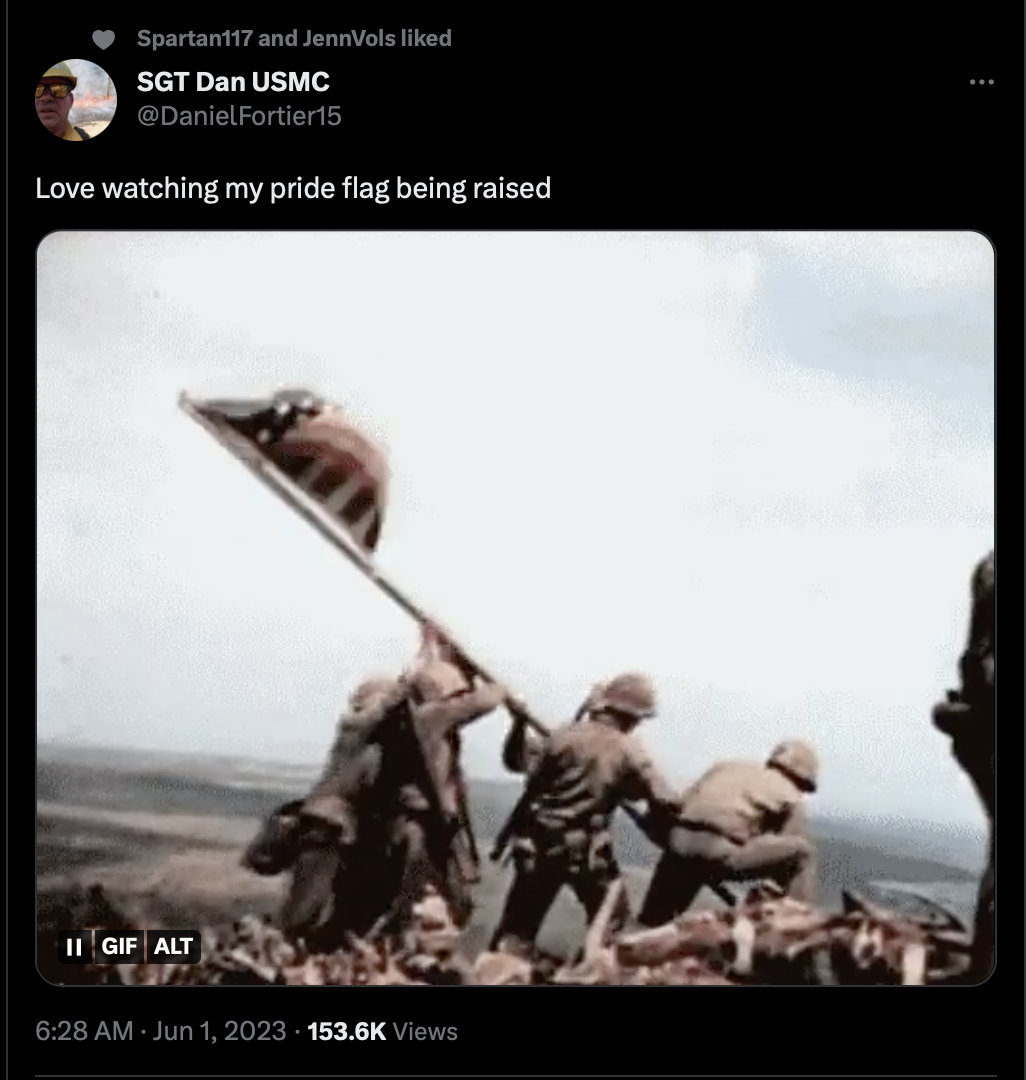Open SGT Dan USMC profile picture
The height and width of the screenshot is (1080, 1026).
[76, 100]
